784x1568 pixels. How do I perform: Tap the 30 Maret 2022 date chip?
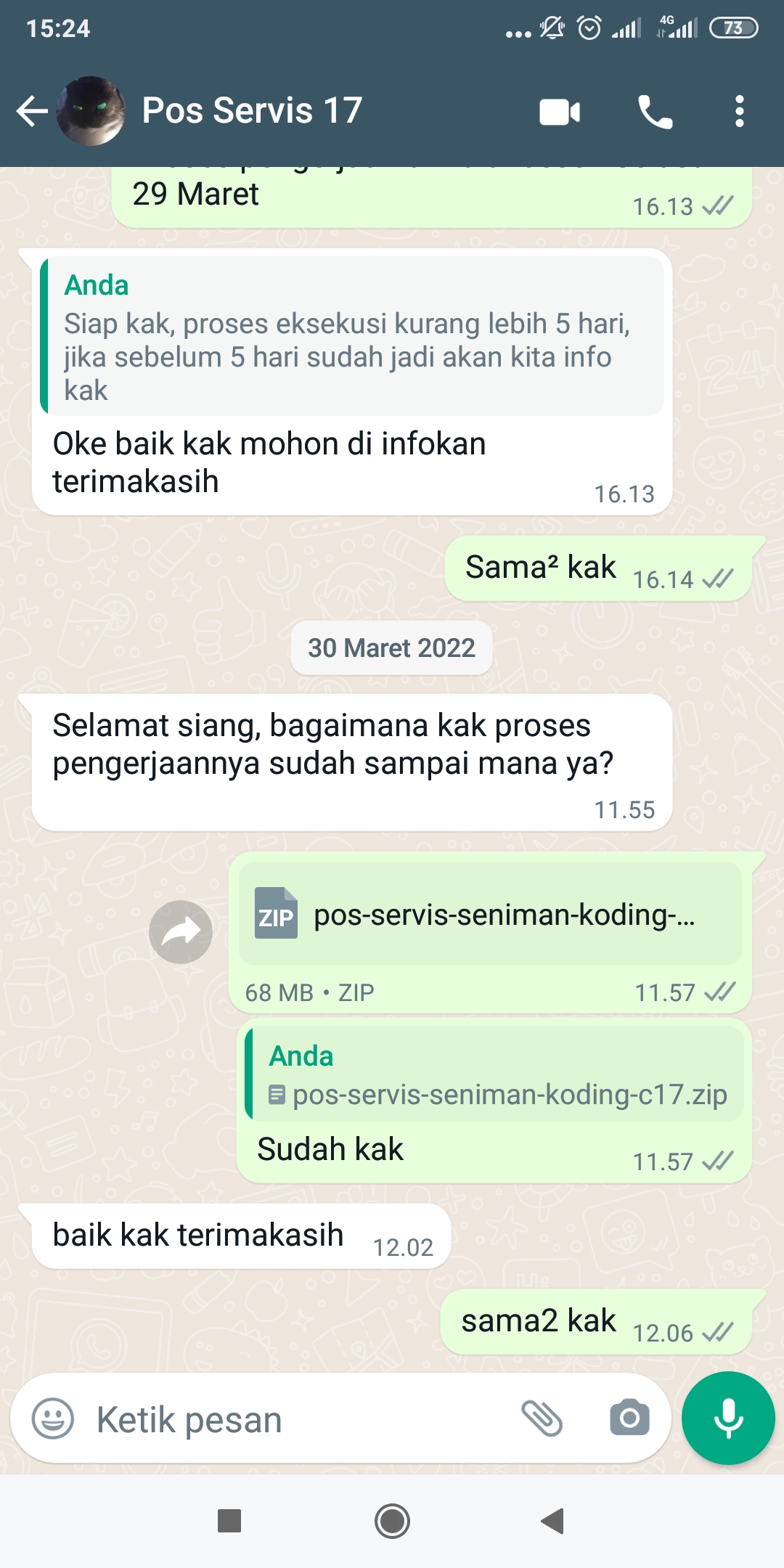[392, 648]
